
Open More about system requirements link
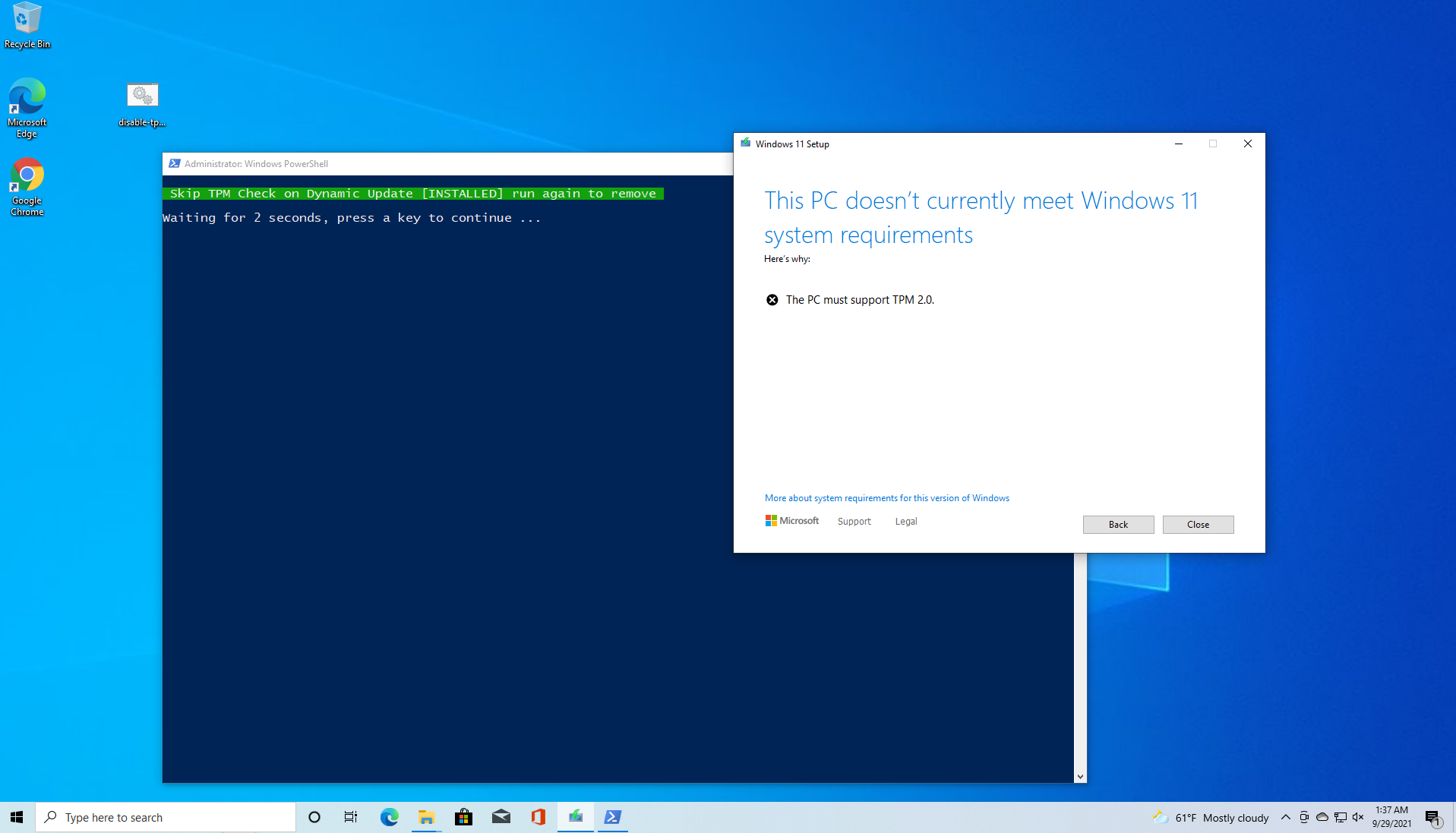[x=886, y=498]
